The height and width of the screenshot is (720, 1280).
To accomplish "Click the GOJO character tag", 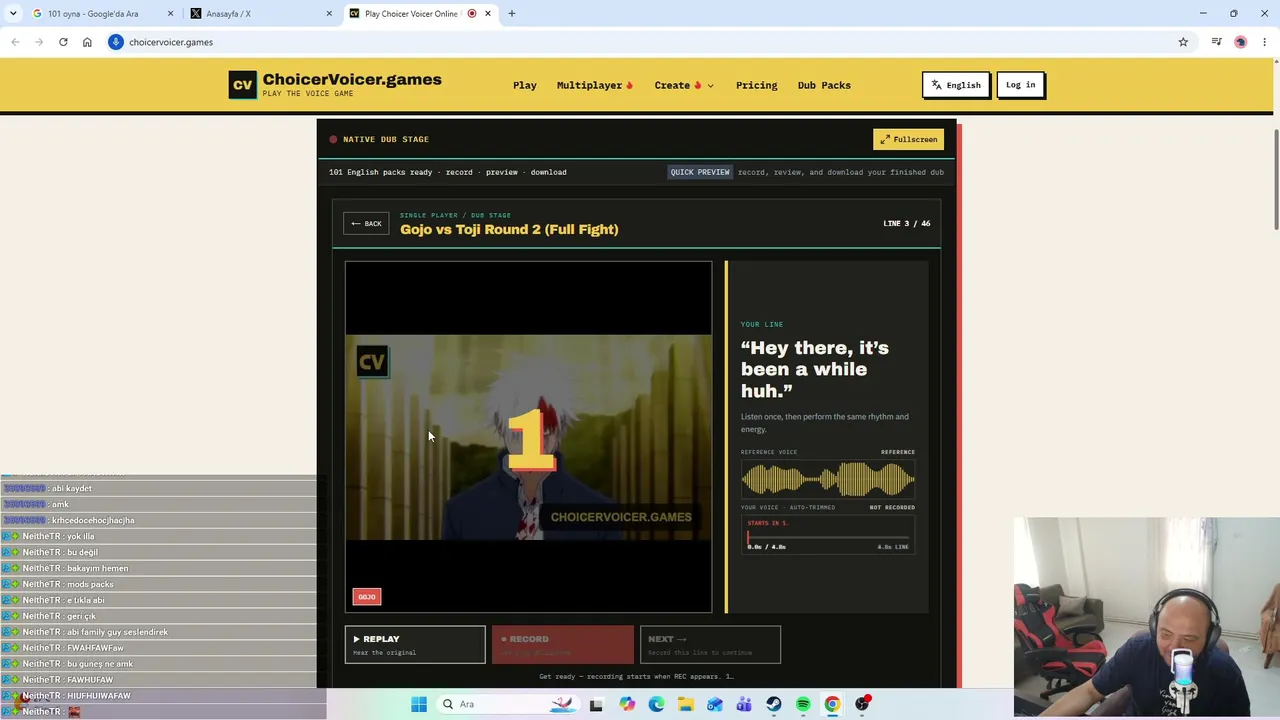I will coord(367,597).
